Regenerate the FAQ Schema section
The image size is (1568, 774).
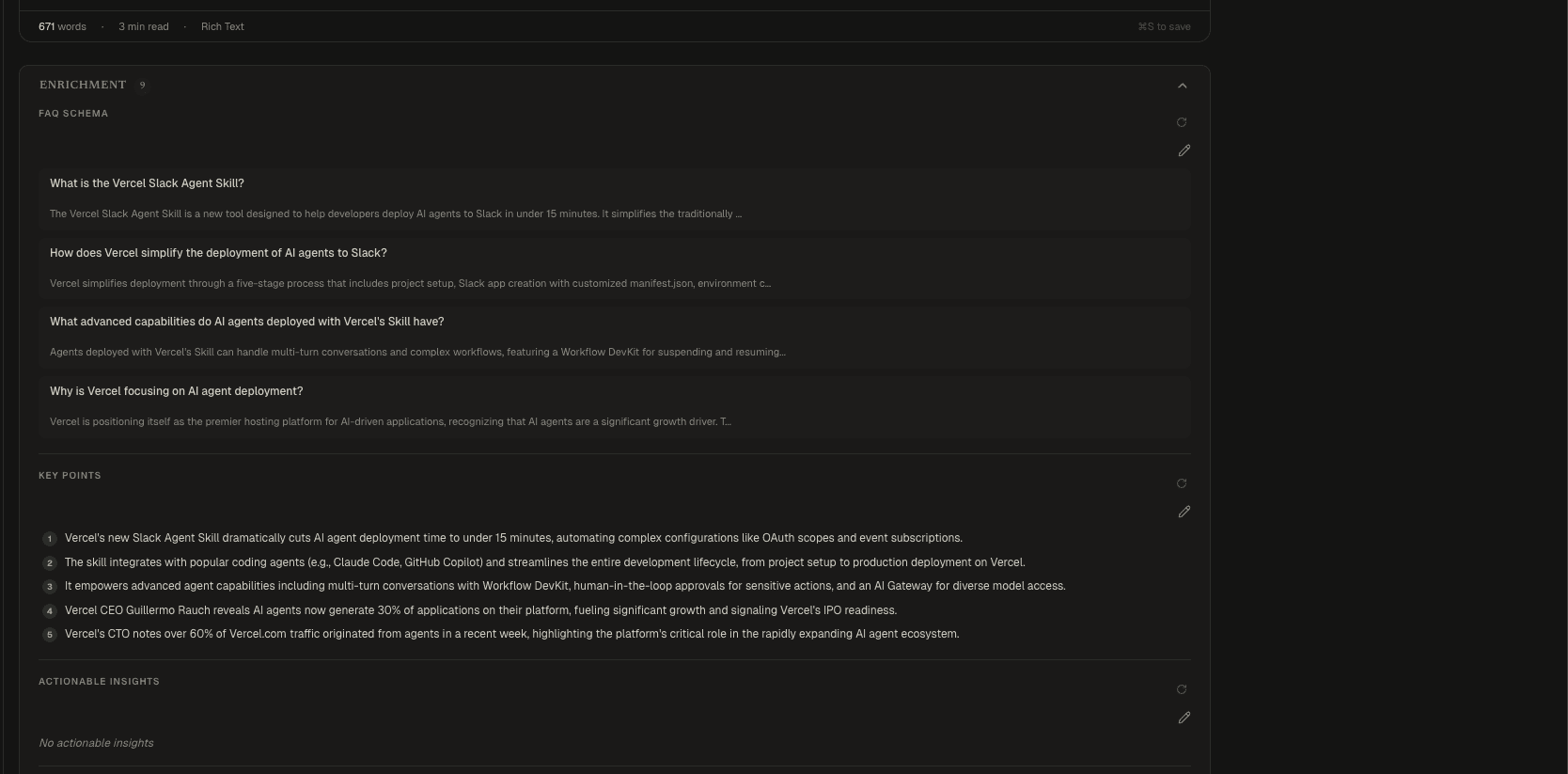pyautogui.click(x=1182, y=122)
